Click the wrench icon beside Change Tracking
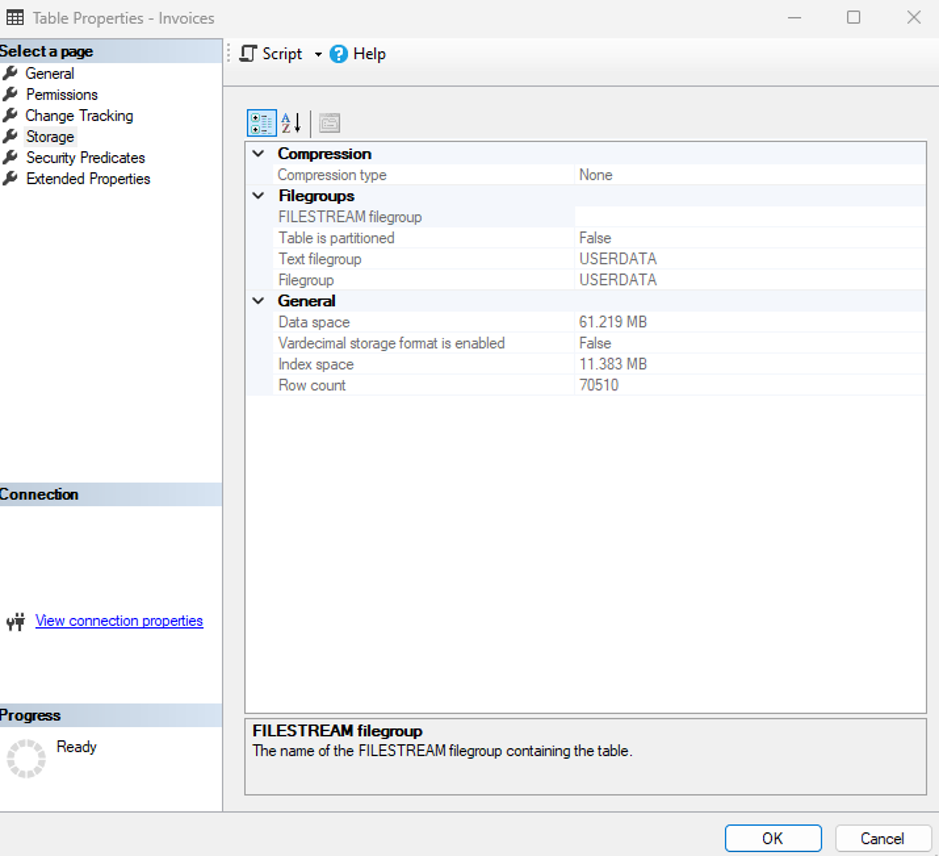 tap(10, 116)
